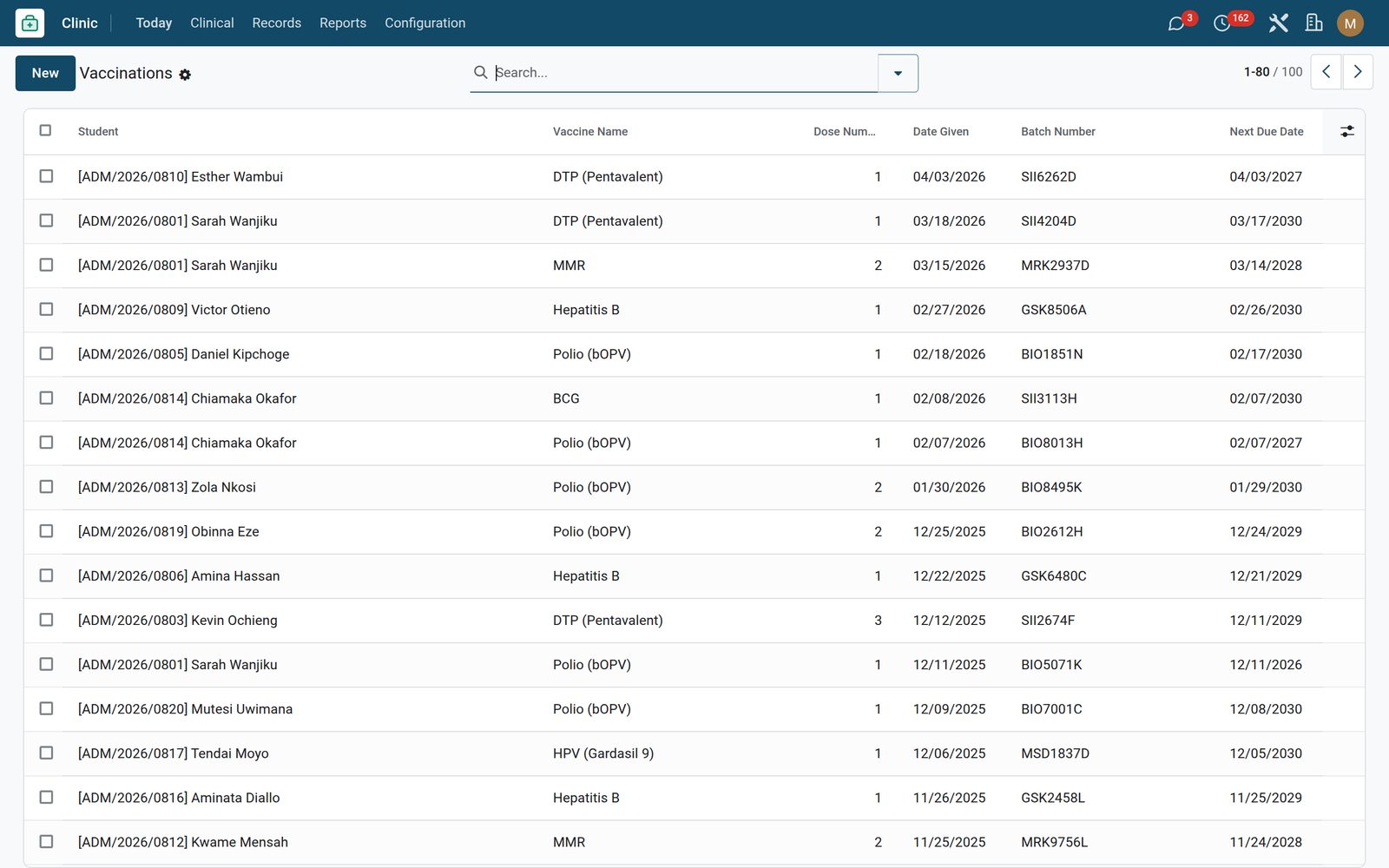1389x868 pixels.
Task: Create a New vaccination record
Action: [x=45, y=73]
